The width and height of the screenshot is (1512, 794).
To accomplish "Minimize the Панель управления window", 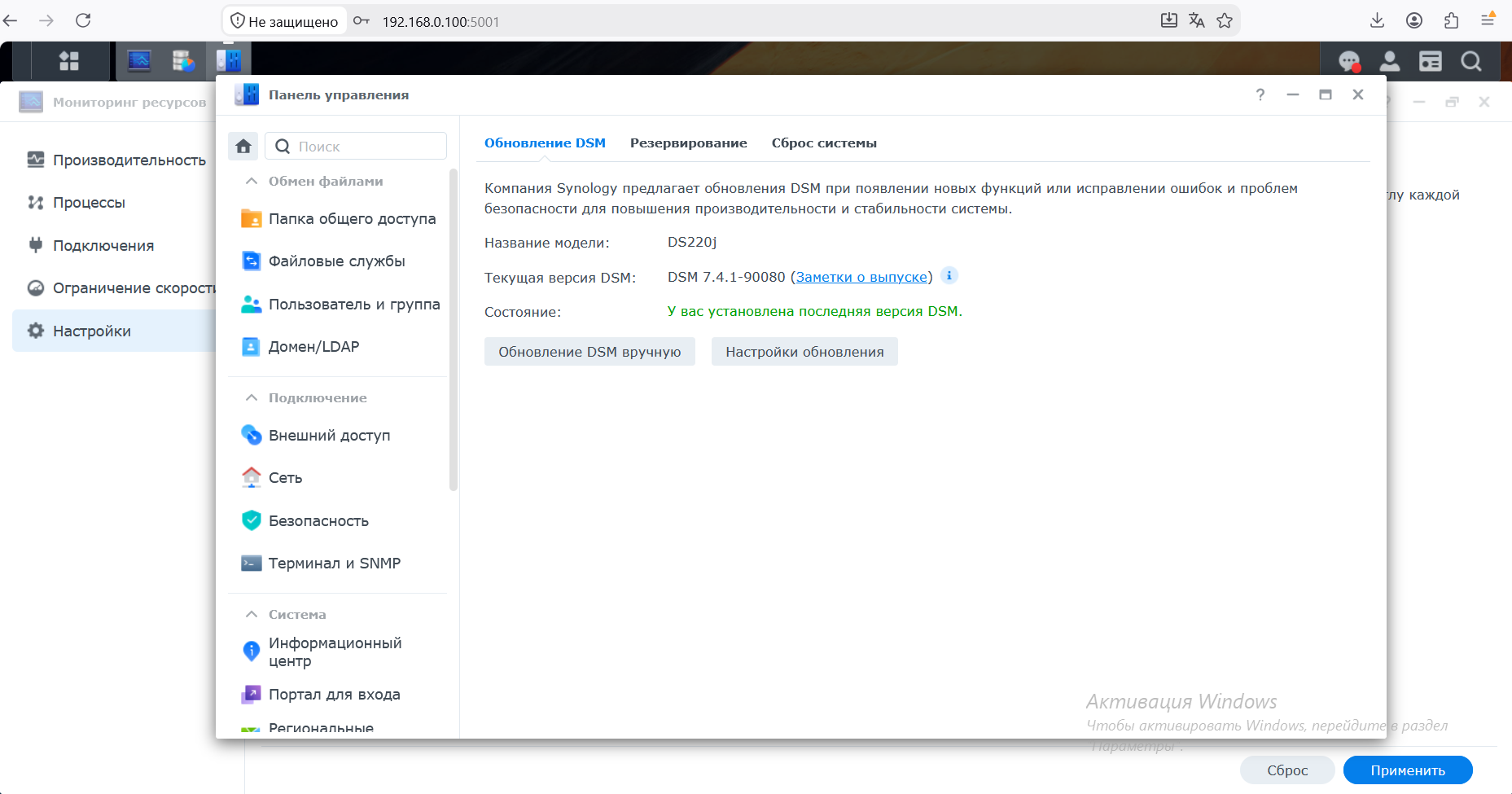I will coord(1293,94).
